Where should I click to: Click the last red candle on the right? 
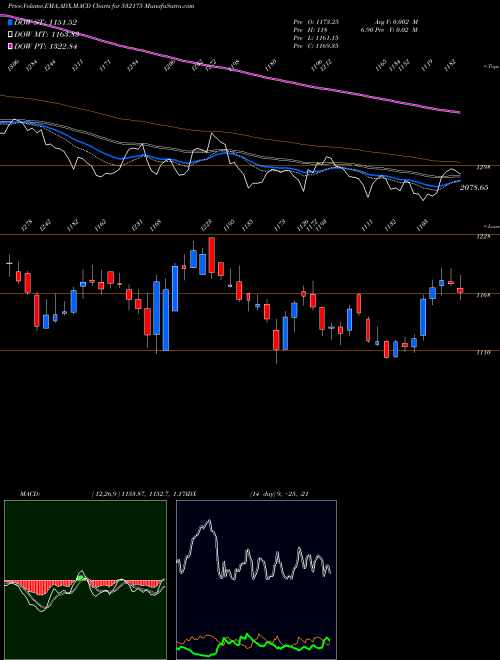(460, 290)
